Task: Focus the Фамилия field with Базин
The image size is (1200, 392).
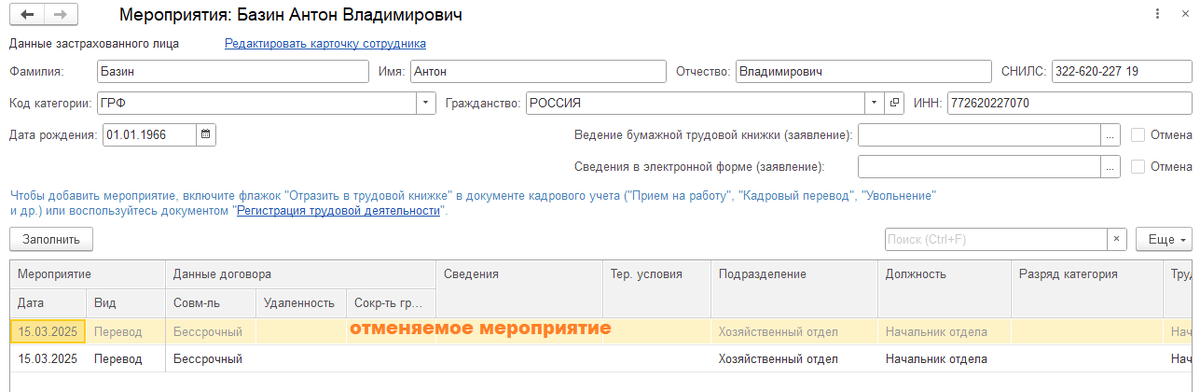Action: click(x=232, y=71)
